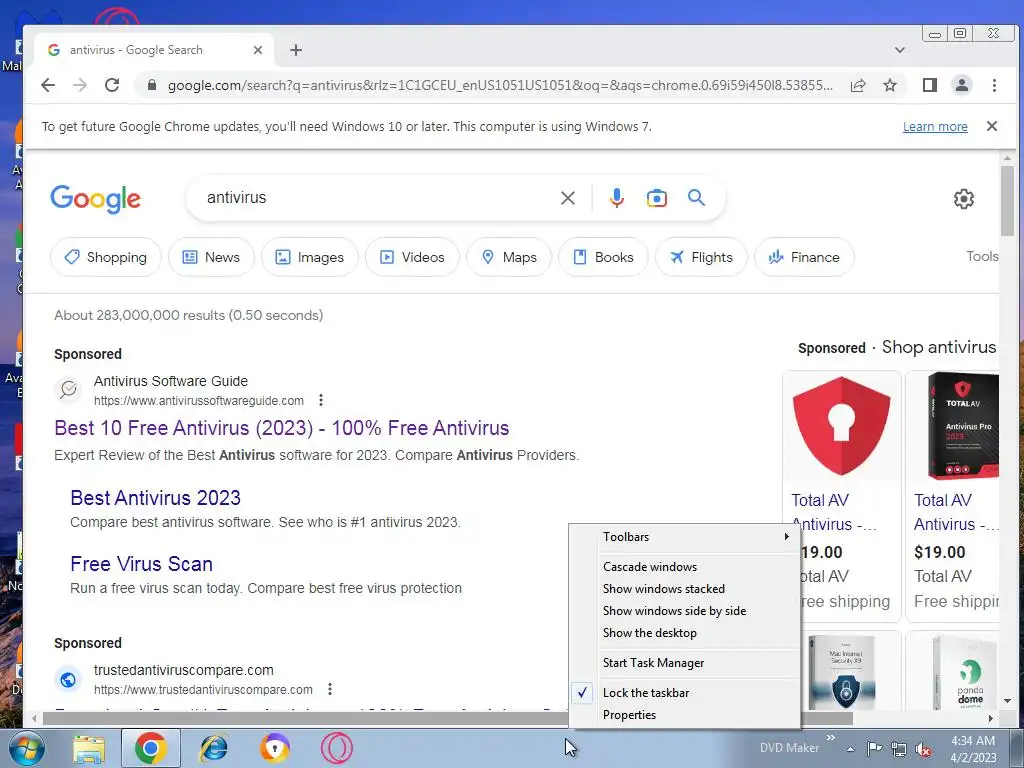The image size is (1024, 768).
Task: Open Chrome's three-dot menu
Action: click(994, 85)
